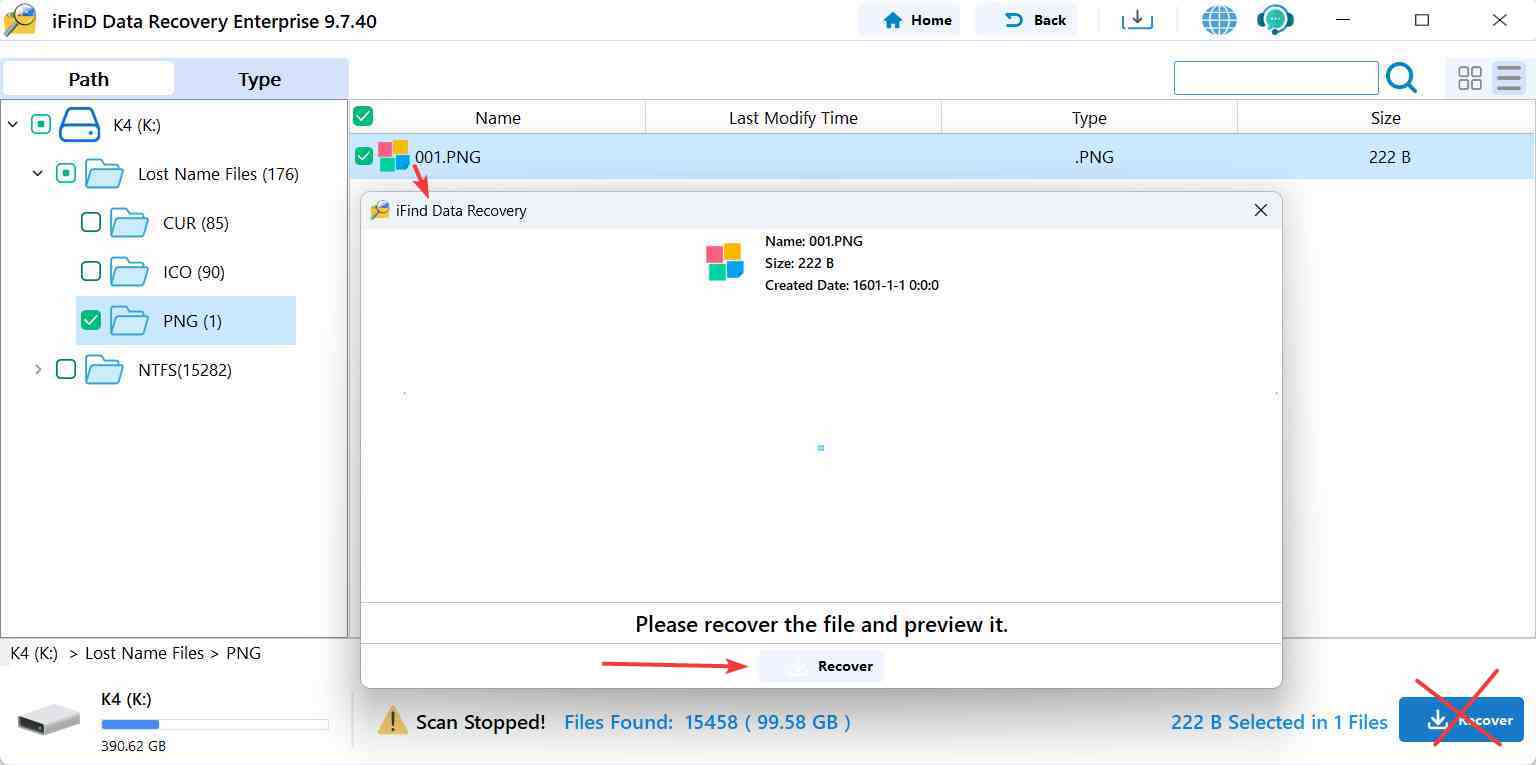Toggle the select-all checkbox in header

click(x=363, y=117)
